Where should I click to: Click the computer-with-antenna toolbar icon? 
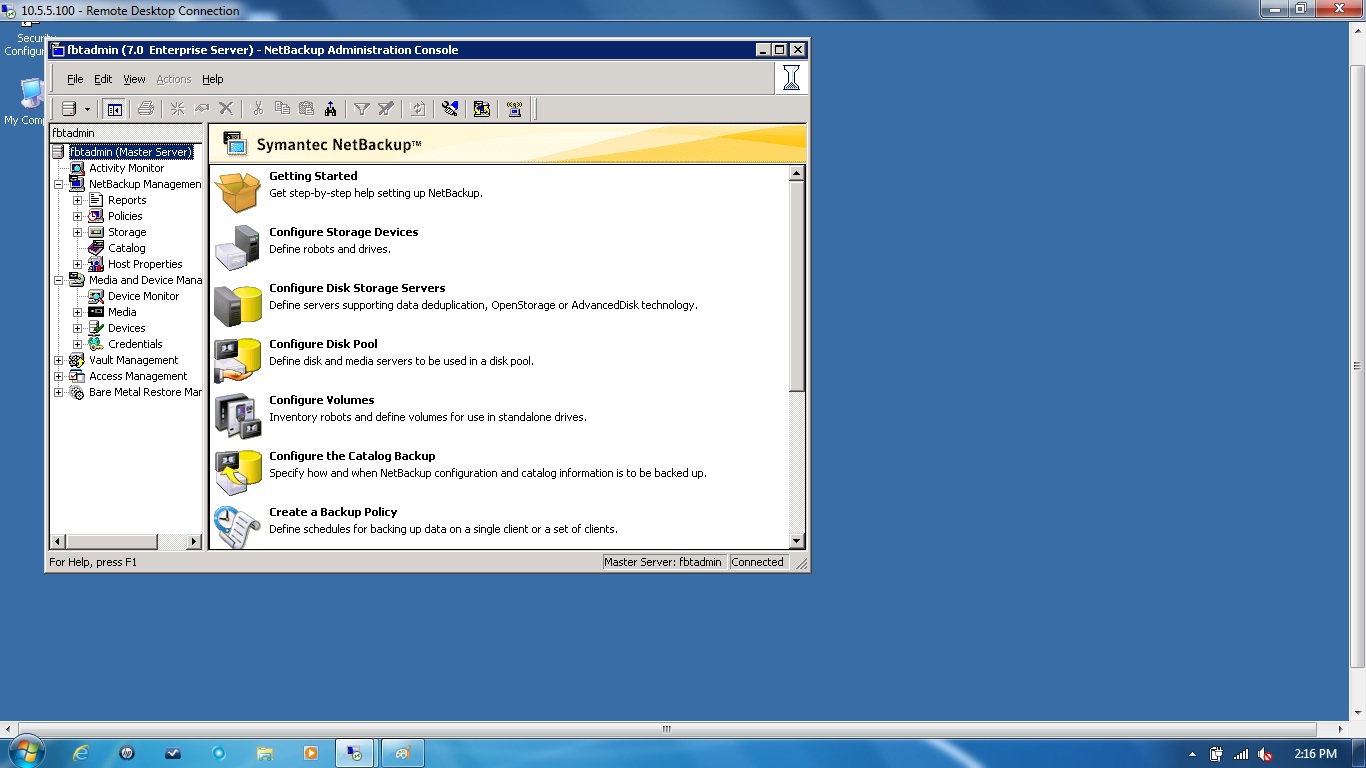(514, 108)
